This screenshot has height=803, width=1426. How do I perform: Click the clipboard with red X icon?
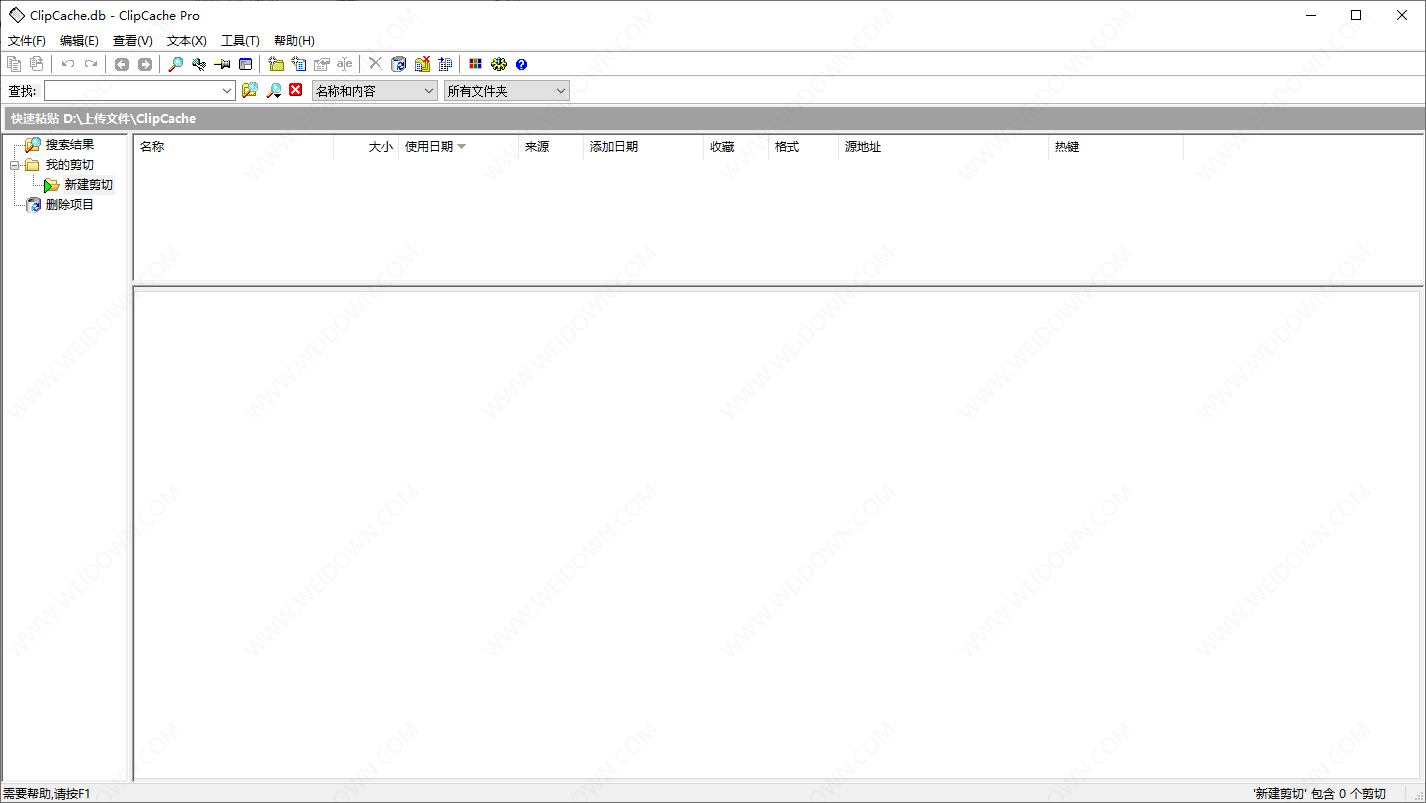422,64
